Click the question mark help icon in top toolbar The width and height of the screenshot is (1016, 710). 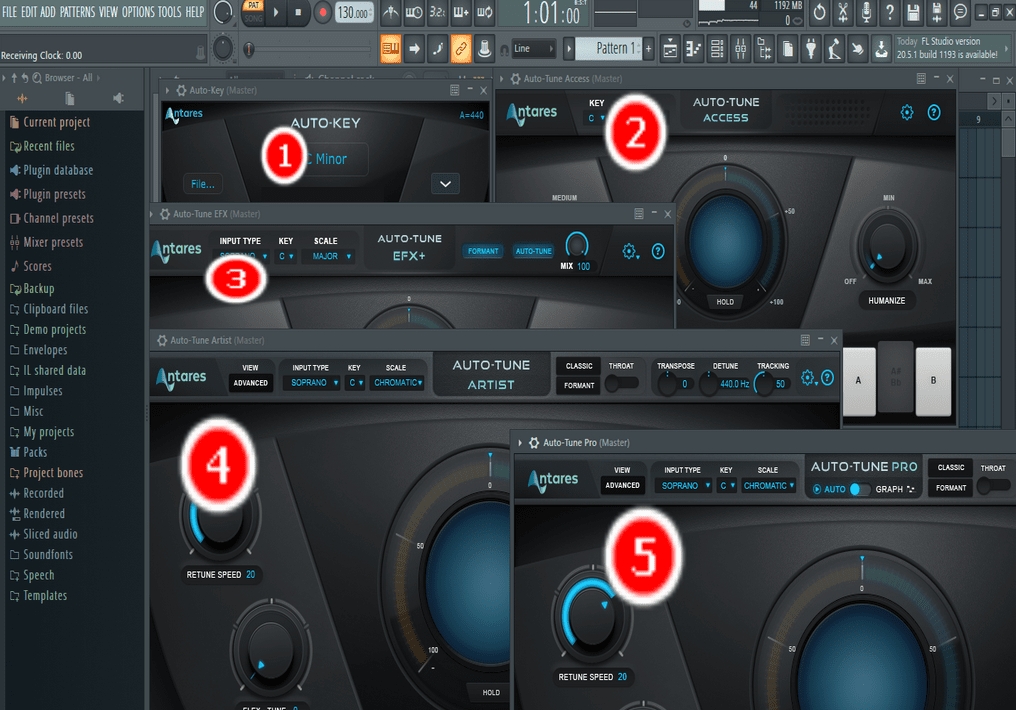click(890, 12)
